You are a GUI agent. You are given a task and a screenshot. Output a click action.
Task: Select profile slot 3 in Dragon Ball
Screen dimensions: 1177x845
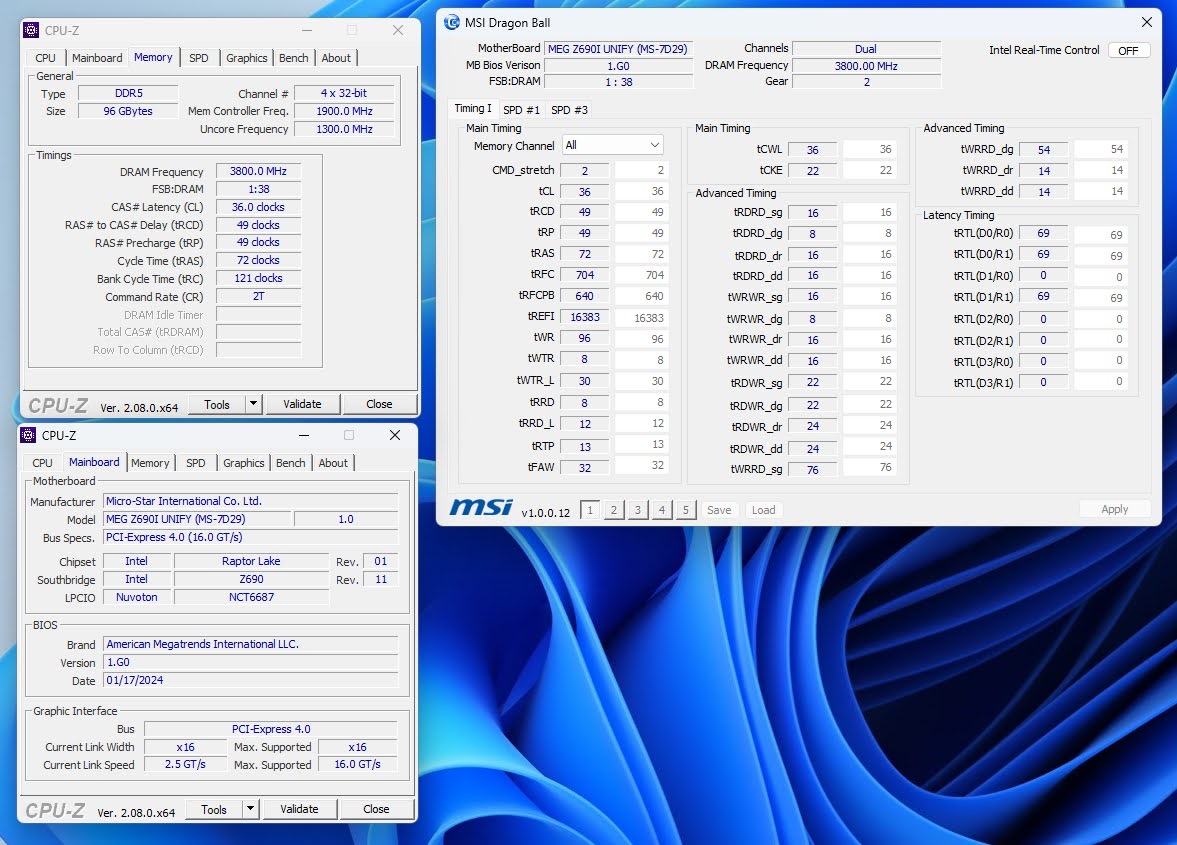tap(638, 510)
